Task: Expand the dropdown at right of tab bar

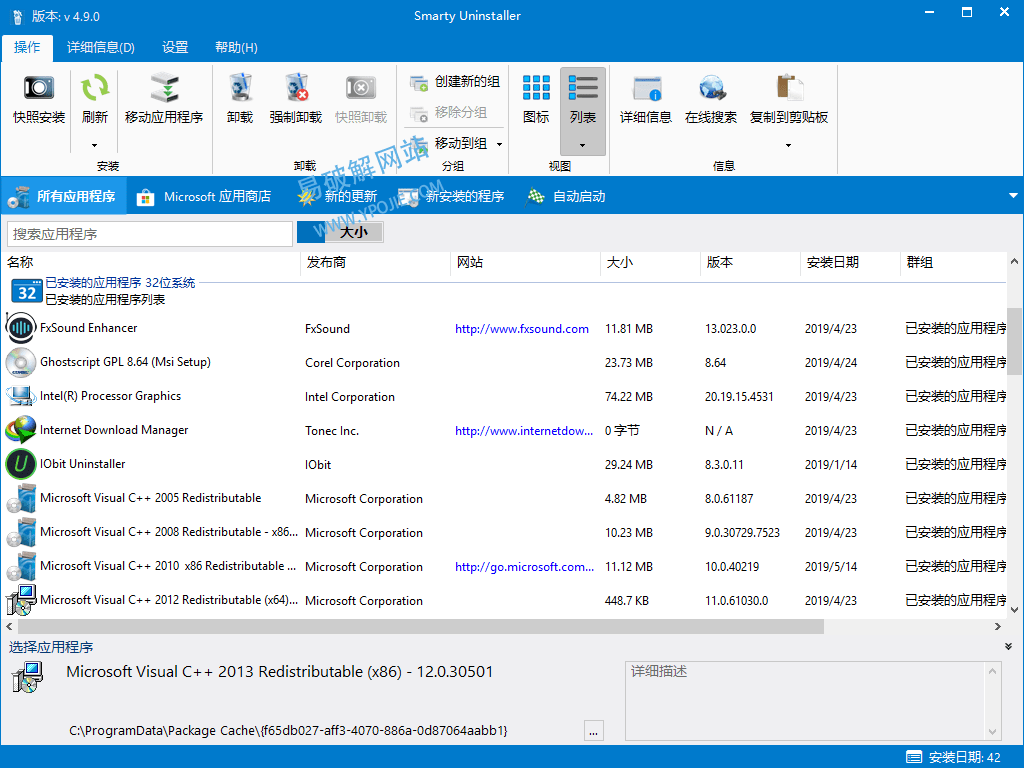Action: (1013, 196)
